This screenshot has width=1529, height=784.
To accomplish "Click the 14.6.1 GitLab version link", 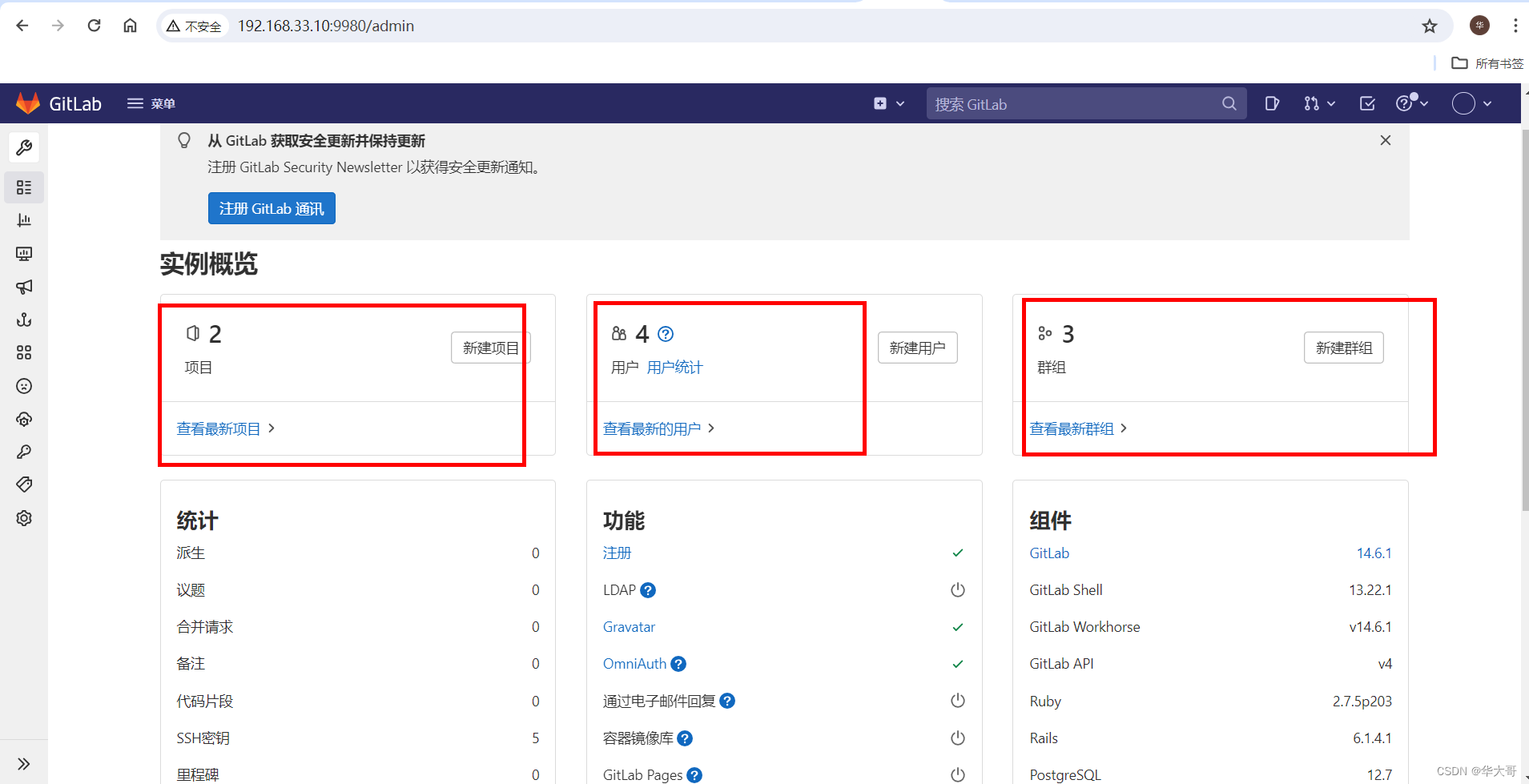I will point(1374,553).
